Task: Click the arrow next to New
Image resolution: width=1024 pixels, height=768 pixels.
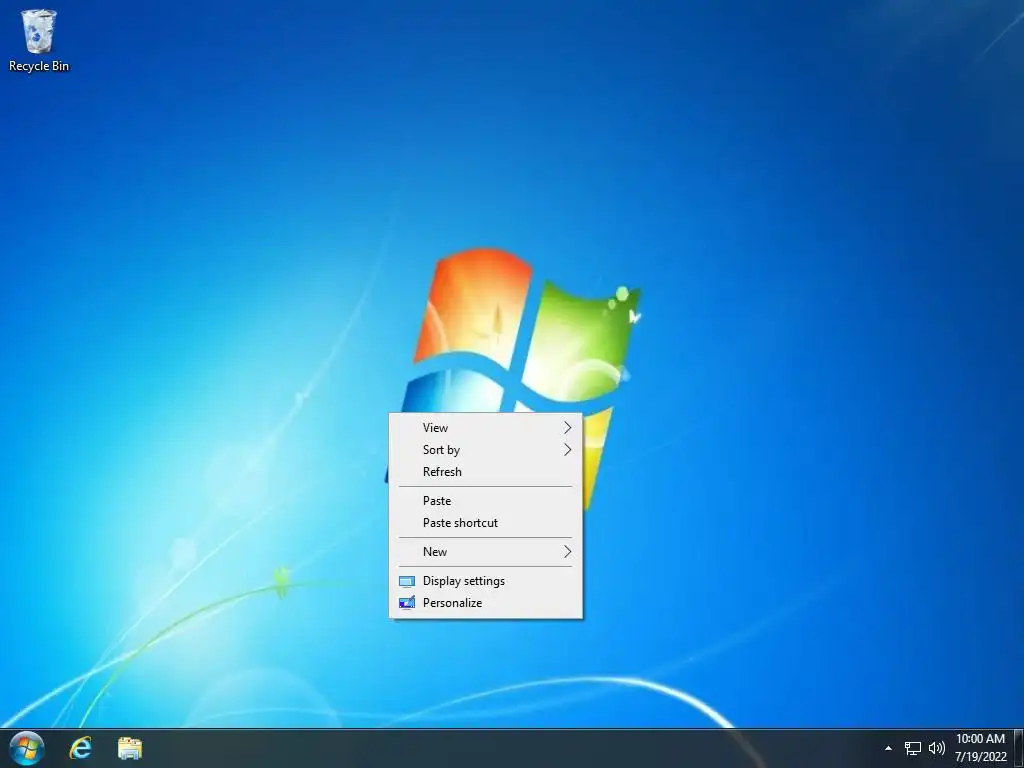Action: [x=568, y=552]
